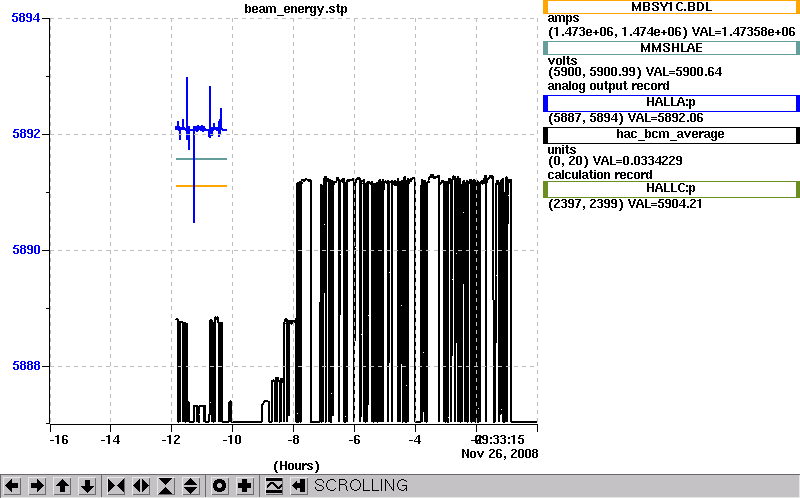Image resolution: width=800 pixels, height=498 pixels.
Task: Click the 'amps' units label
Action: 563,19
